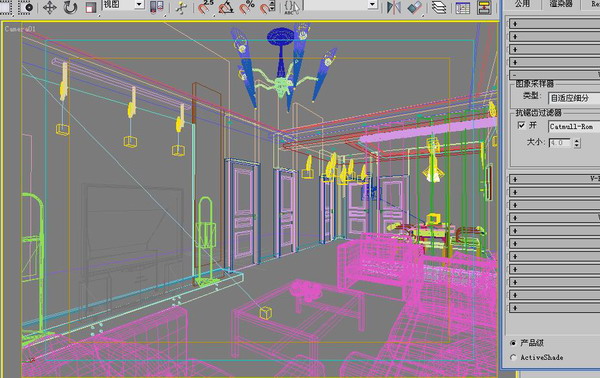Open Edit Named Selection Sets icon
Viewport: 600px width, 378px height.
tap(292, 7)
